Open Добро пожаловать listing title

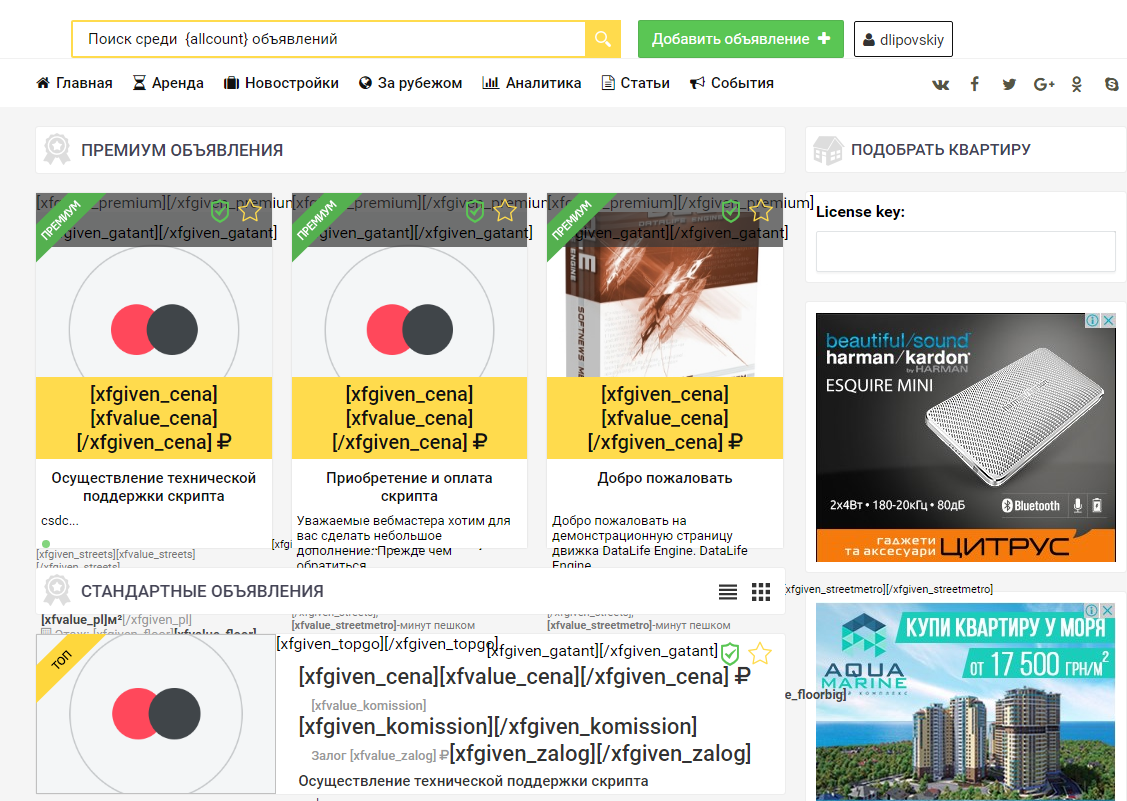point(665,478)
